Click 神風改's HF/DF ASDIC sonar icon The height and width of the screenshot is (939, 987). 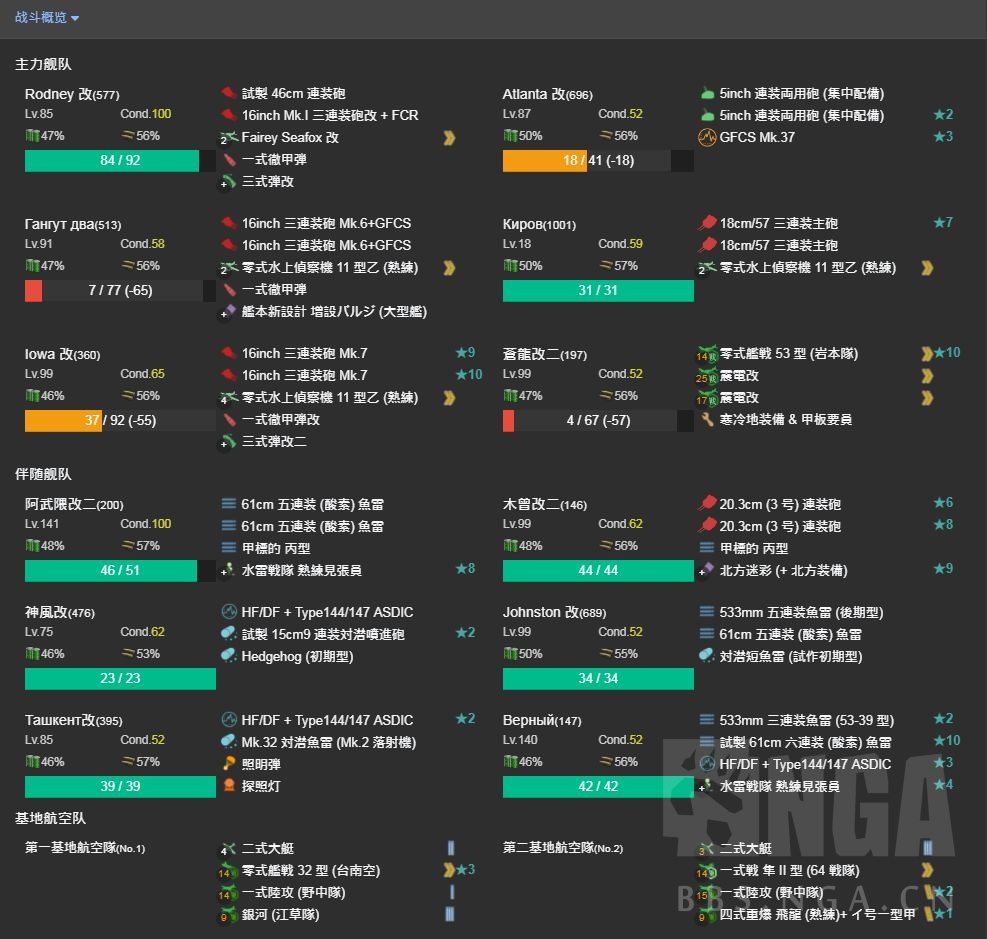[231, 610]
